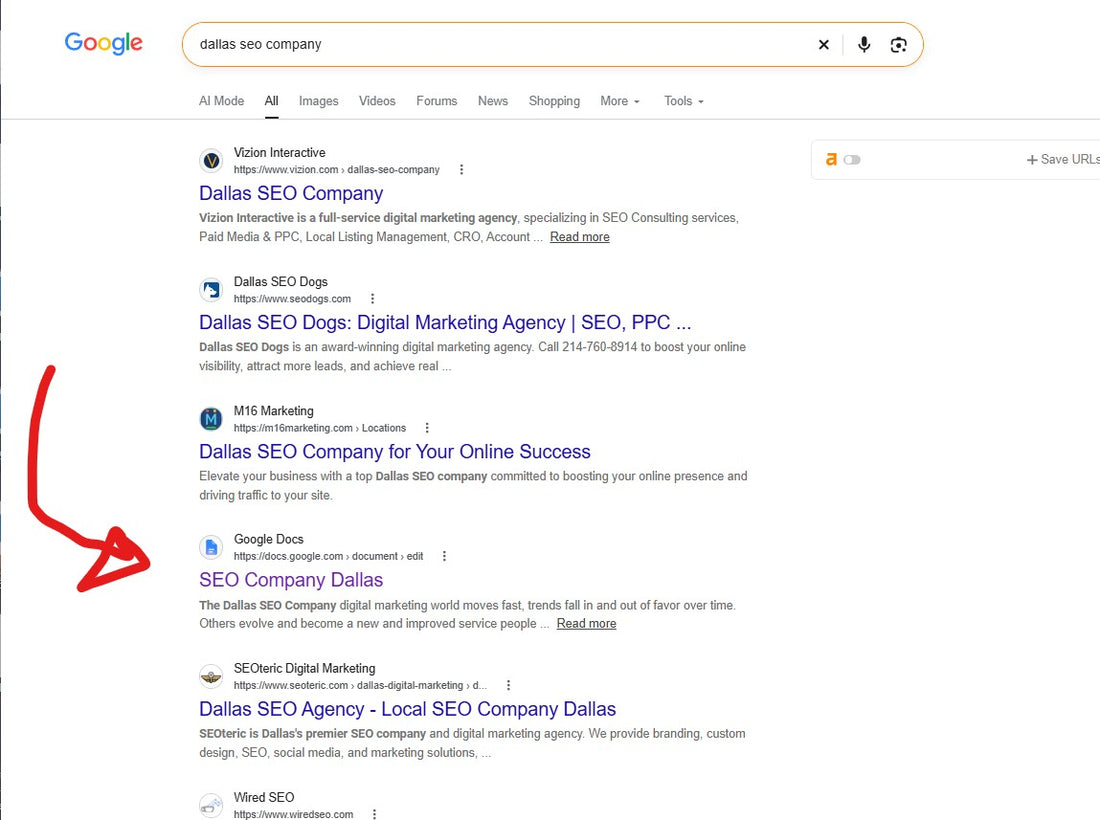Screen dimensions: 1100x820
Task: Open Google Lens image search icon
Action: click(899, 45)
